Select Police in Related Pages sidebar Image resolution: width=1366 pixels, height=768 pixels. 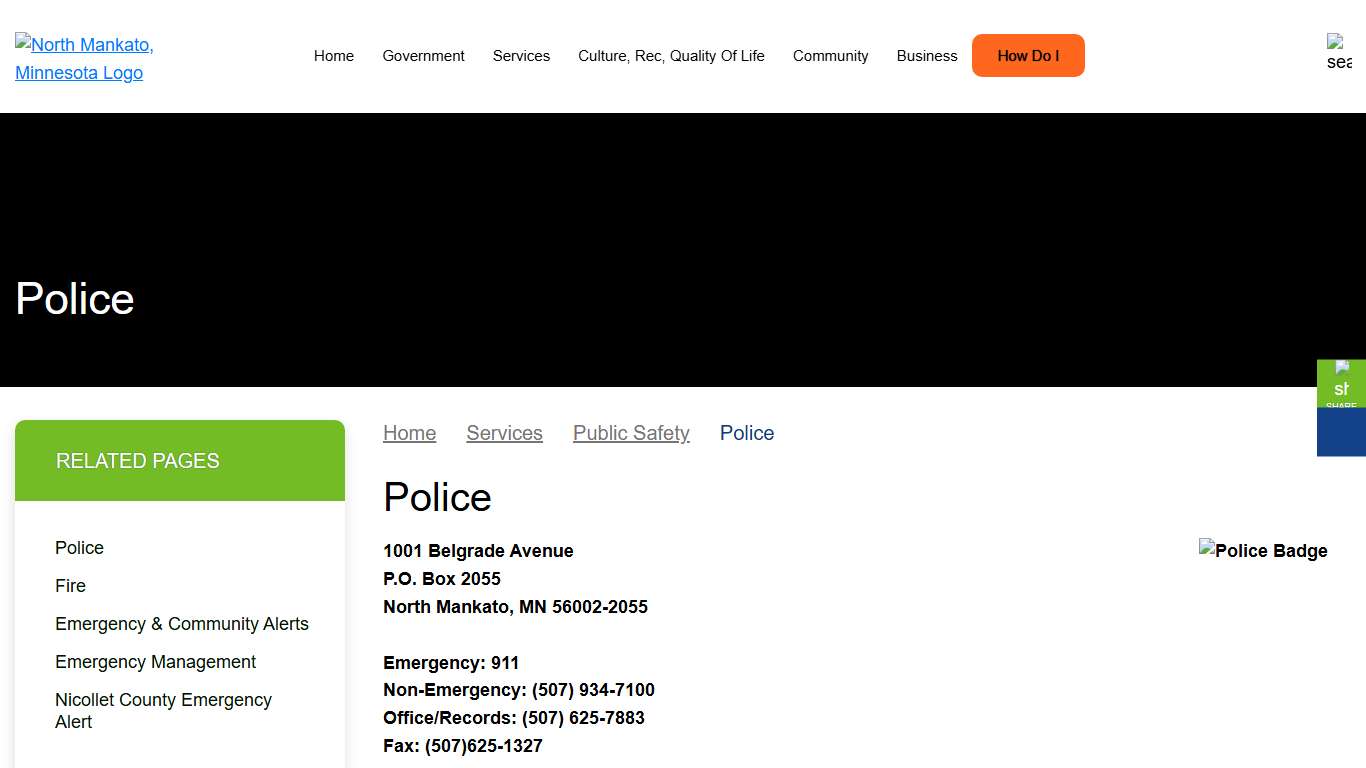pyautogui.click(x=80, y=548)
